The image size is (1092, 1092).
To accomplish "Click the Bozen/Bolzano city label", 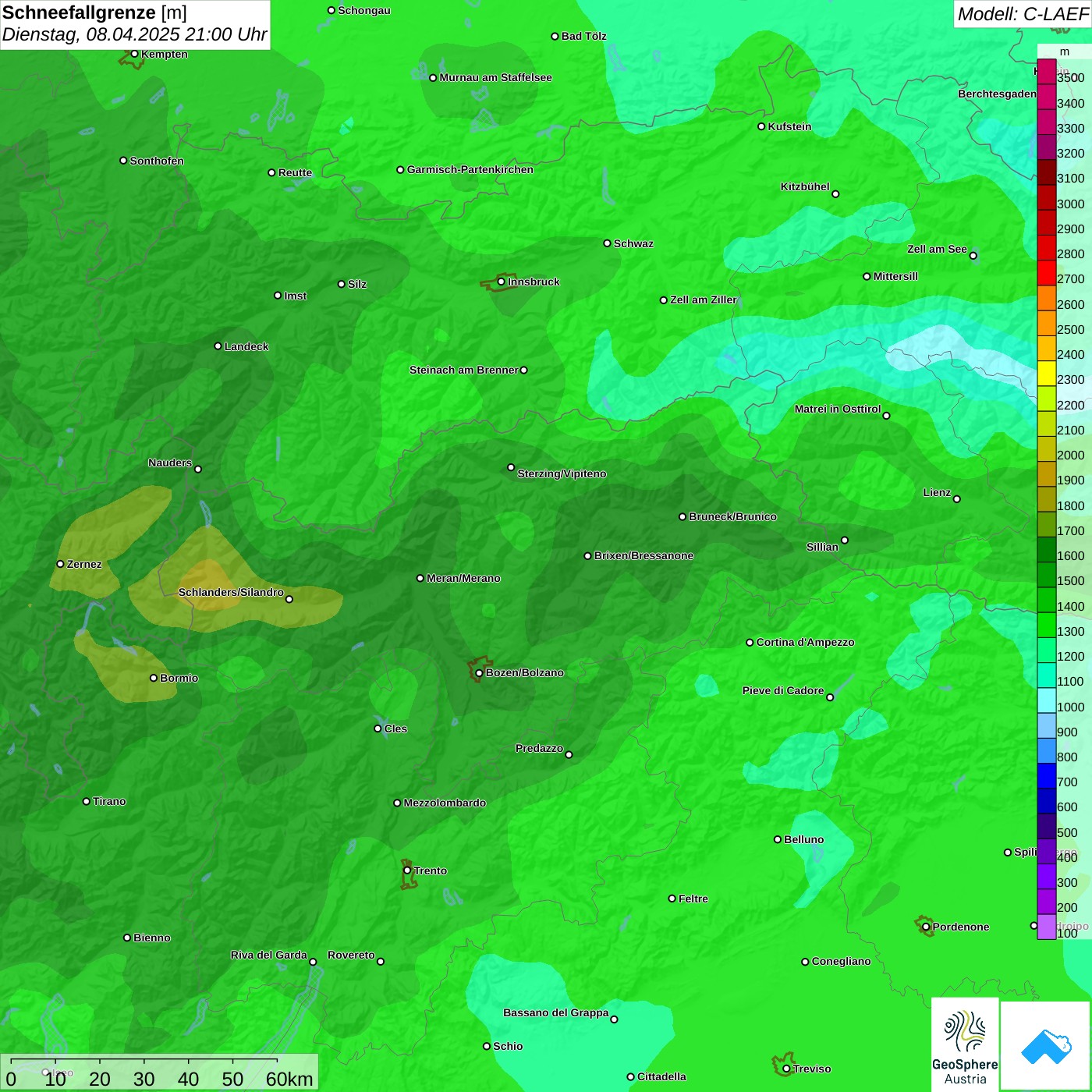I will click(524, 672).
